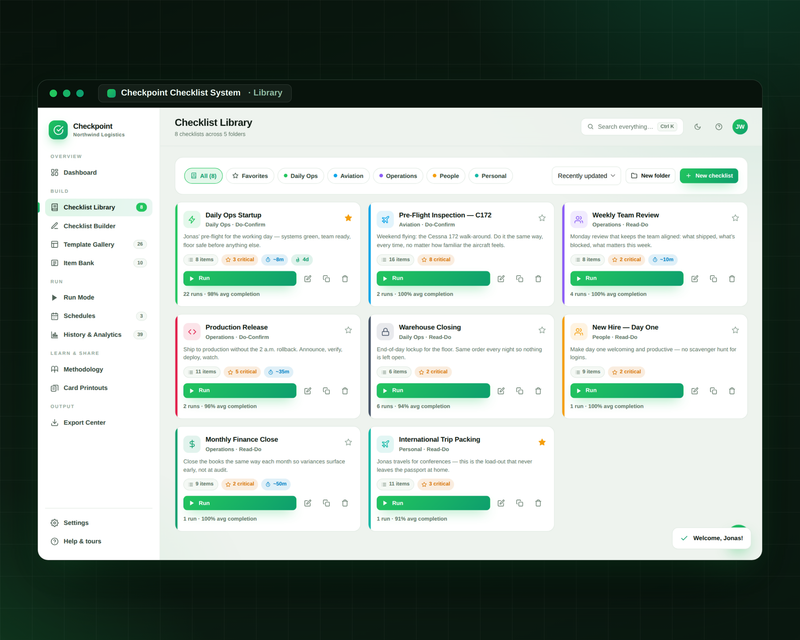This screenshot has width=800, height=640.
Task: Delete Production Release checklist
Action: coord(345,391)
